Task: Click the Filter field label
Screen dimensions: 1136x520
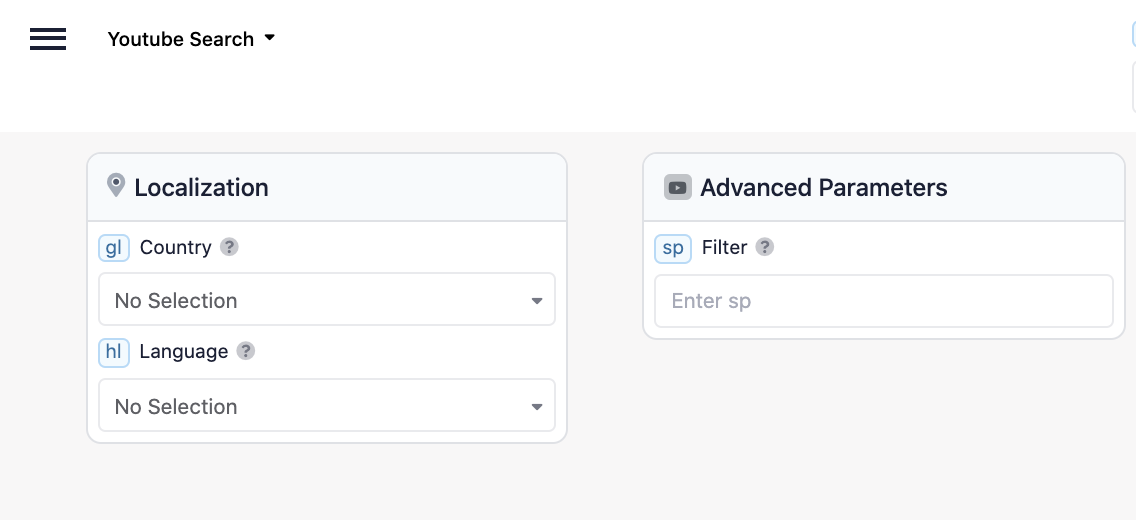Action: (x=724, y=247)
